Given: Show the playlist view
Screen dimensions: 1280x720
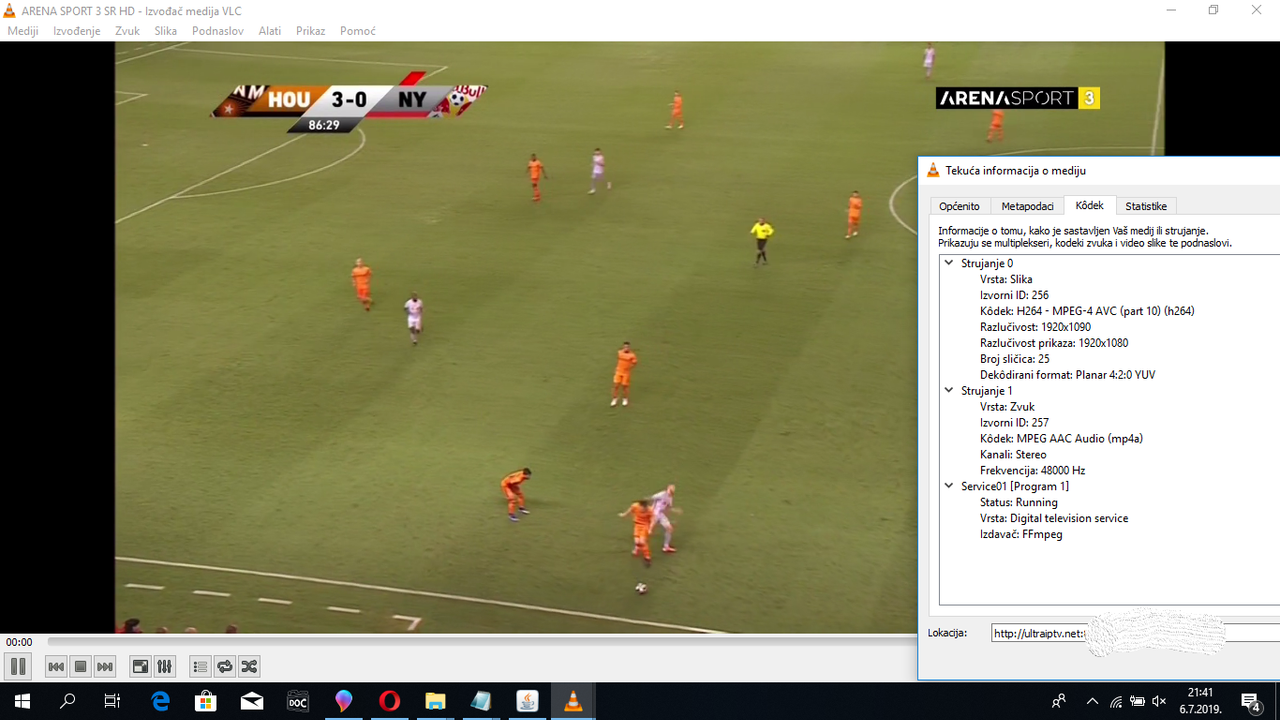Looking at the screenshot, I should click(200, 667).
